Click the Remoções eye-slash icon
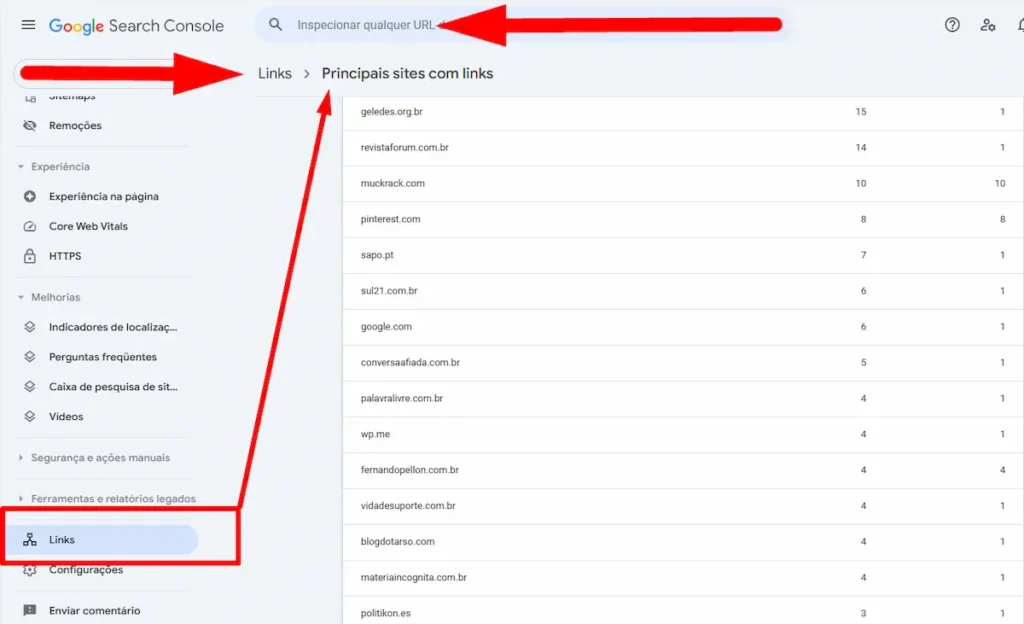 click(30, 125)
